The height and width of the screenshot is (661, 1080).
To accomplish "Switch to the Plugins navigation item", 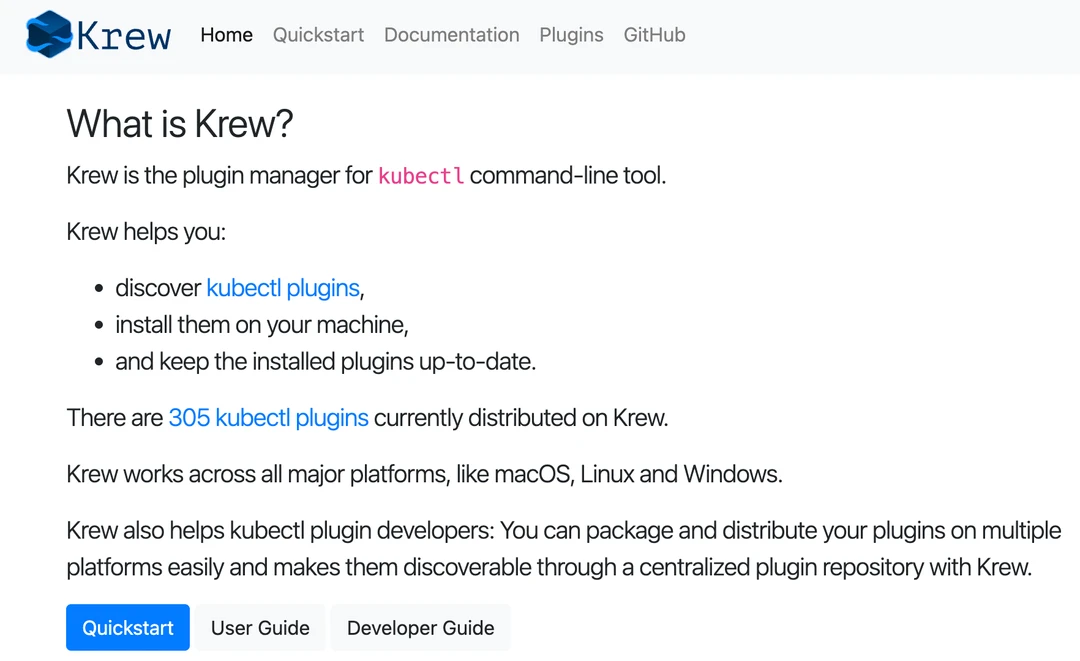I will 571,35.
